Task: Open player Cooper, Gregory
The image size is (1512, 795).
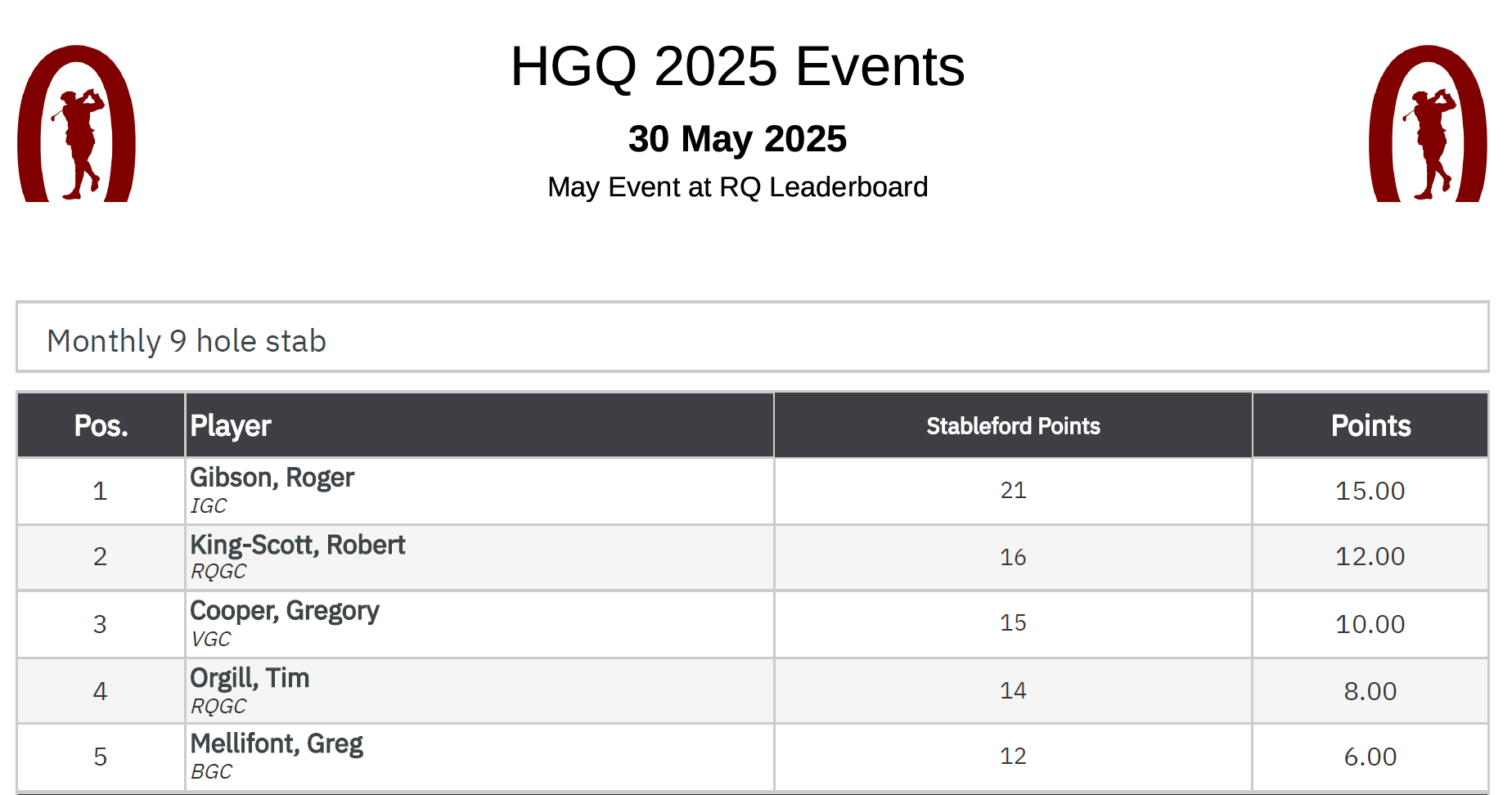Action: click(285, 611)
